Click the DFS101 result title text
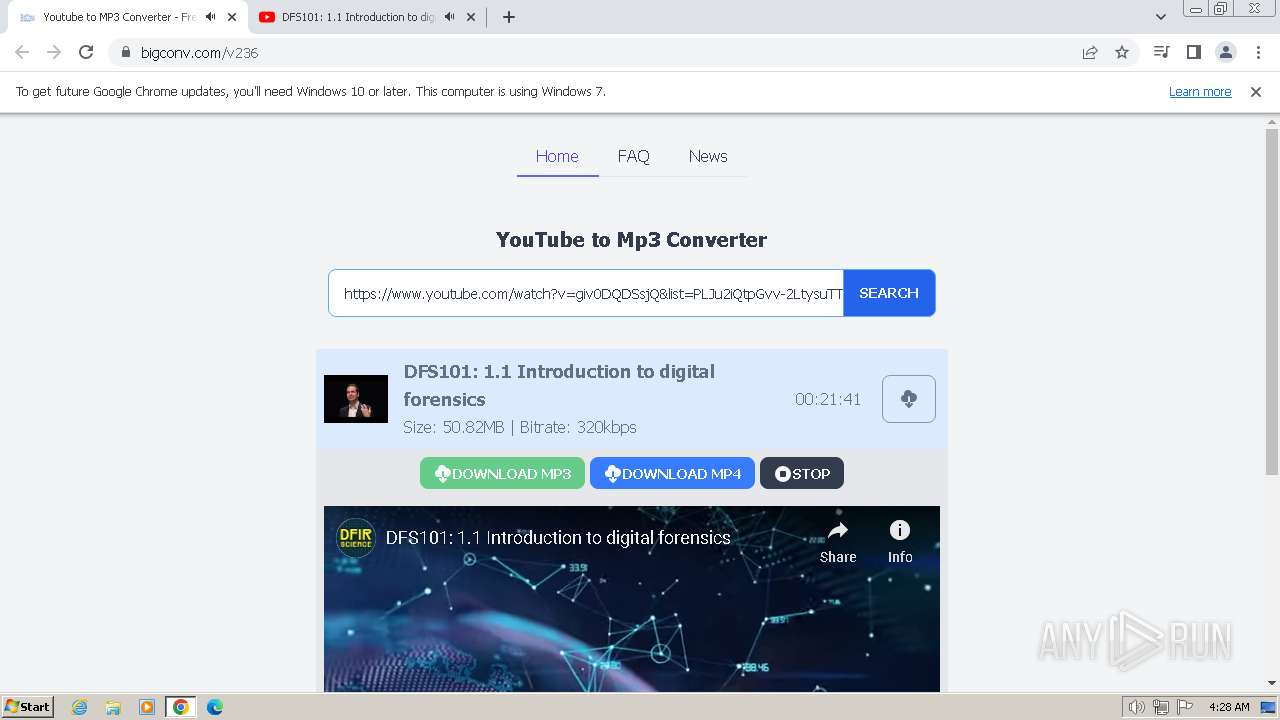 [x=559, y=385]
